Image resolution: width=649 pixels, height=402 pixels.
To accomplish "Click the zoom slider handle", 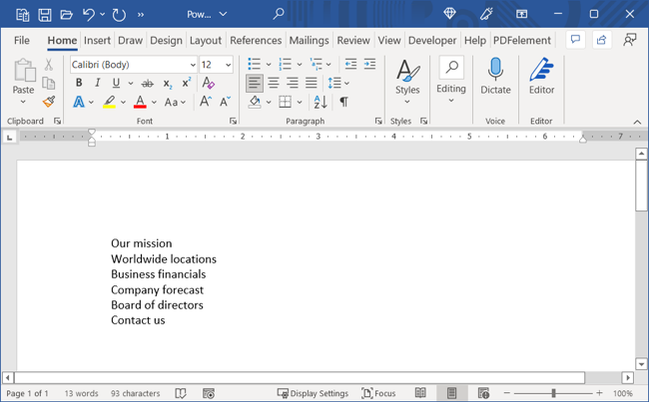I will tap(553, 393).
